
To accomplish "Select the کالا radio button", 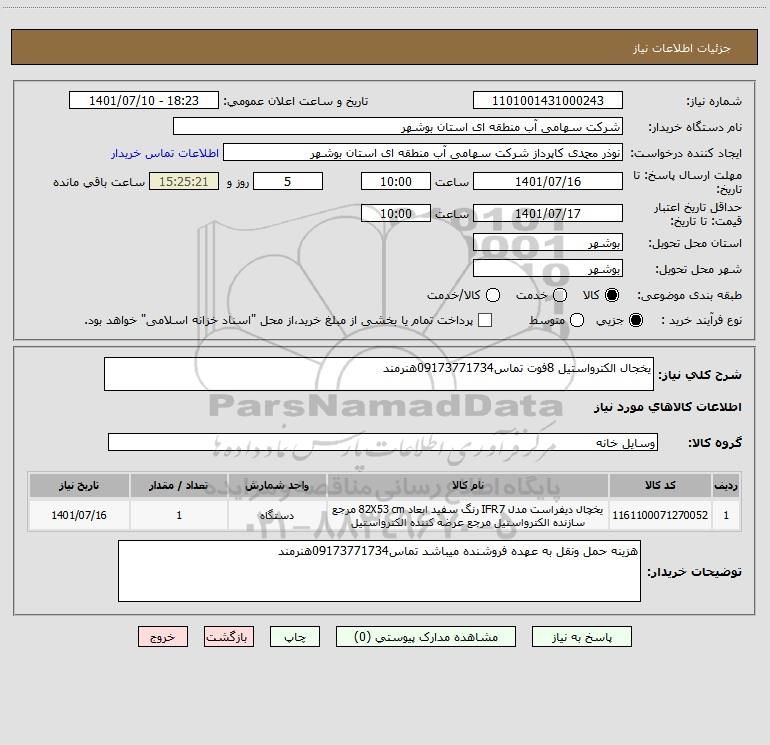I will 612,295.
